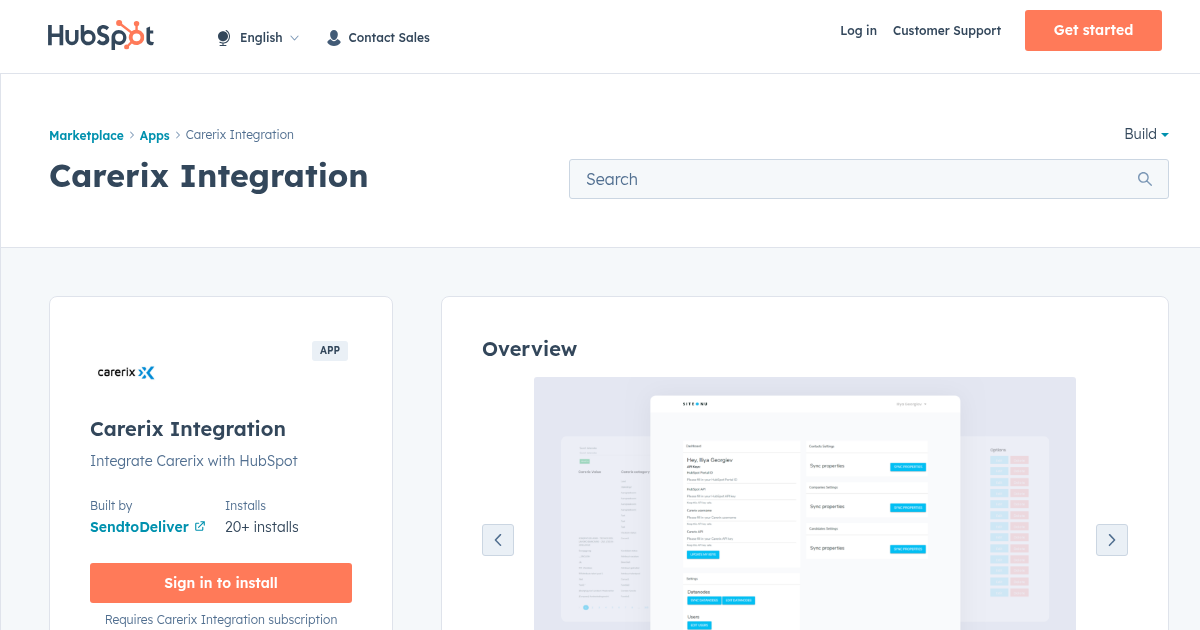
Task: Click Log in
Action: coord(858,31)
